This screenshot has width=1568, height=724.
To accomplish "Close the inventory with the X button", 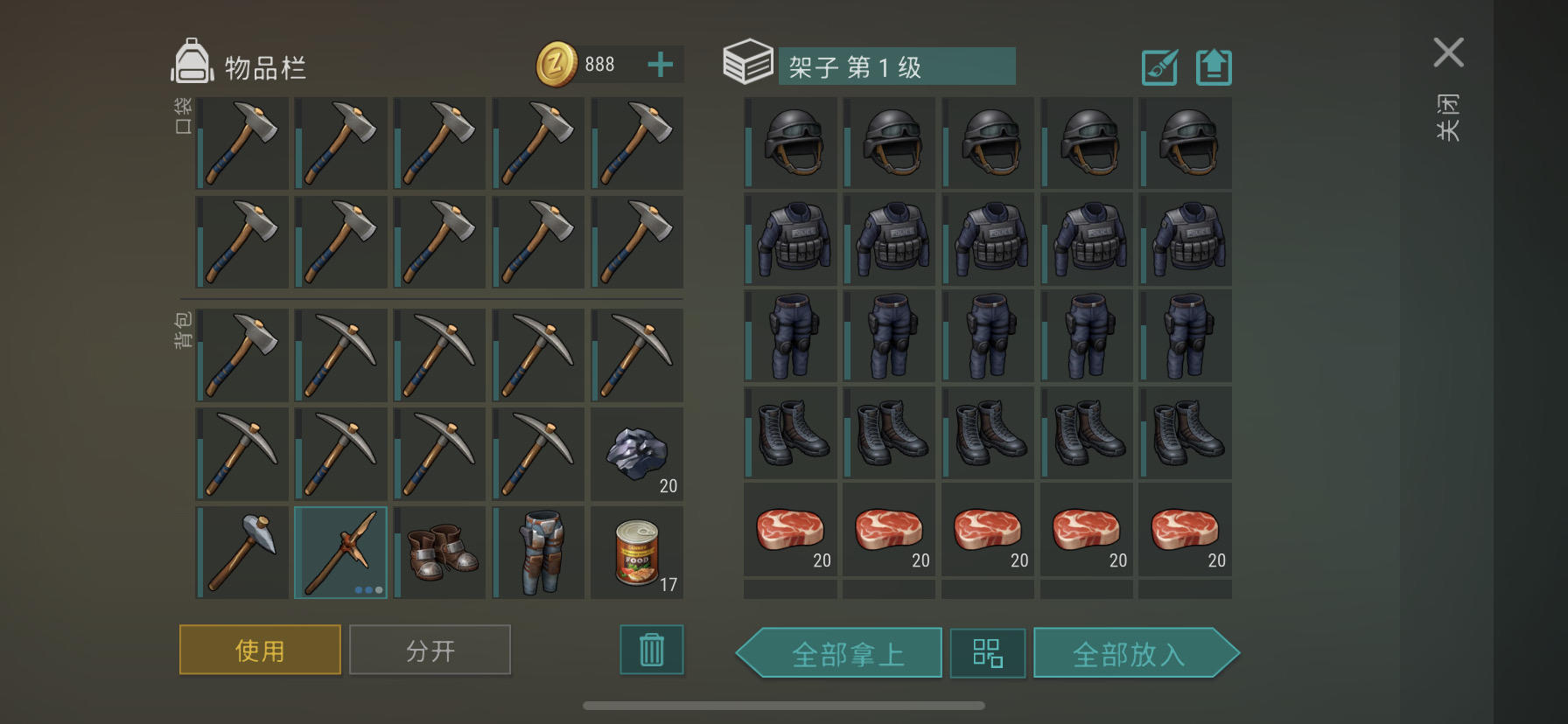I will (1449, 52).
